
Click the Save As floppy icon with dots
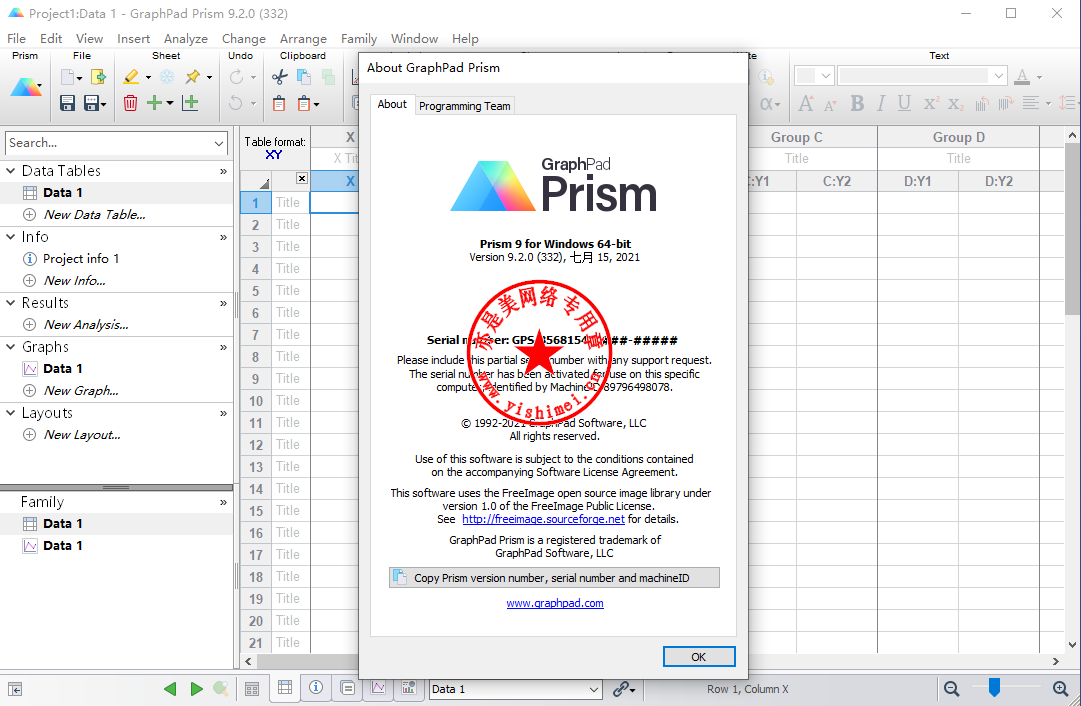(92, 103)
